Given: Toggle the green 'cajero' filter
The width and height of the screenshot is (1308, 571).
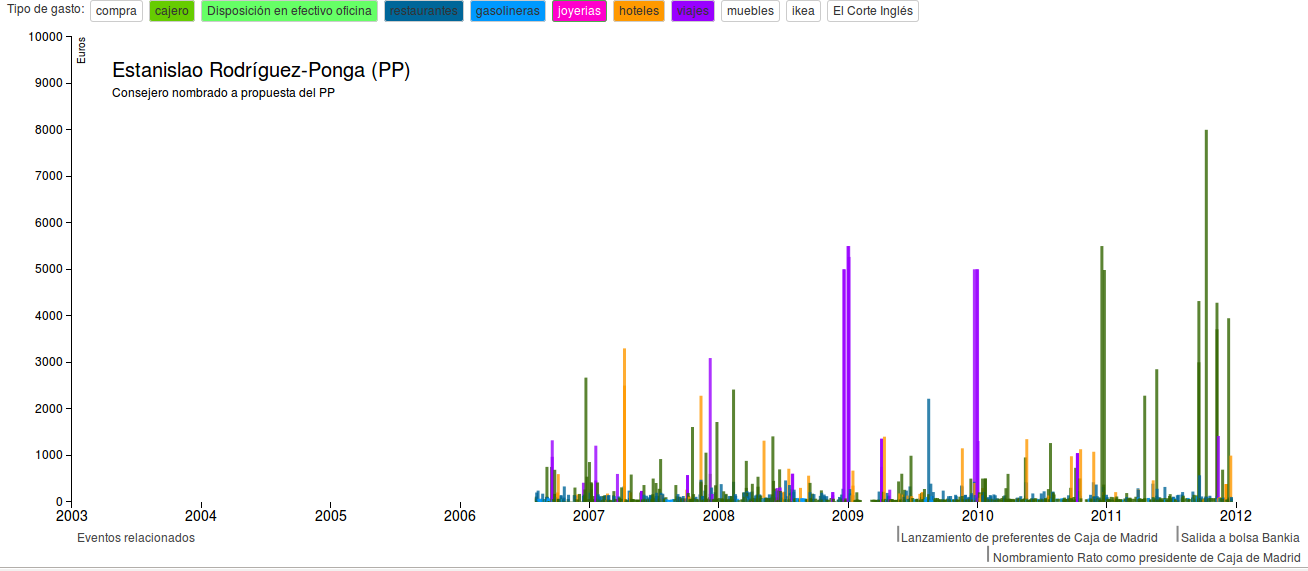Looking at the screenshot, I should coord(172,11).
